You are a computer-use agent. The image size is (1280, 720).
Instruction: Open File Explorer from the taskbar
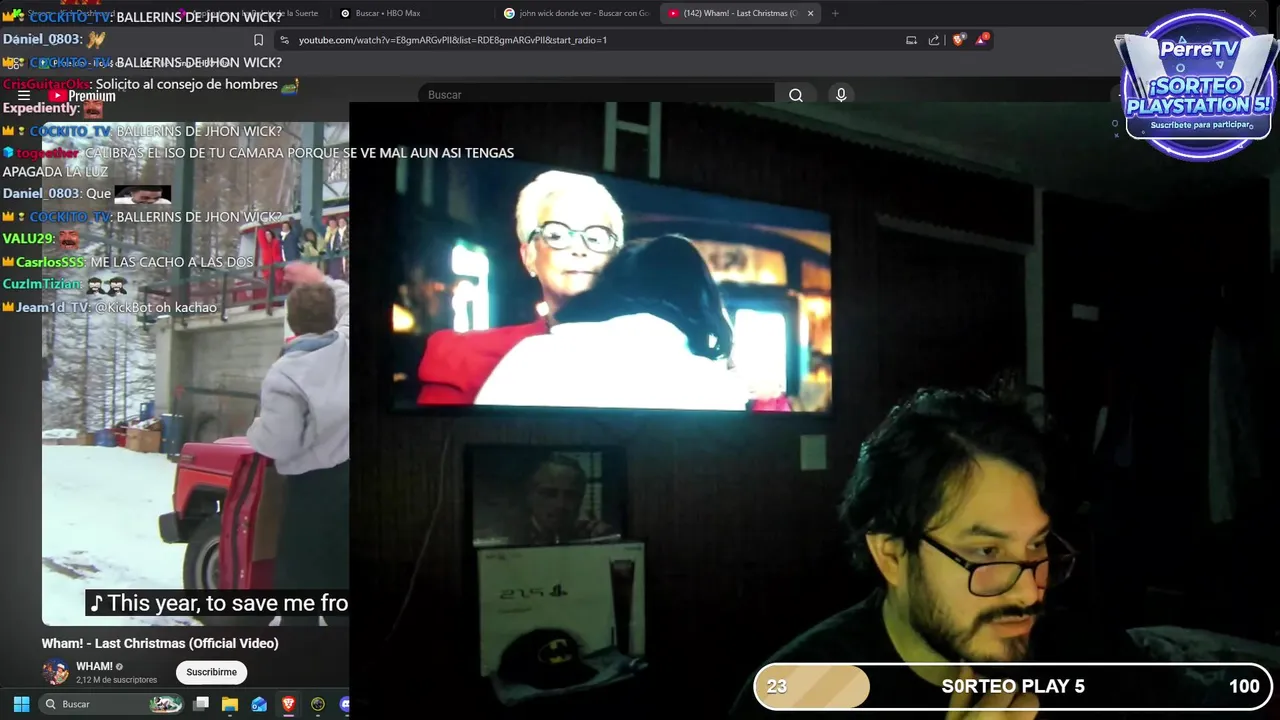coord(230,704)
